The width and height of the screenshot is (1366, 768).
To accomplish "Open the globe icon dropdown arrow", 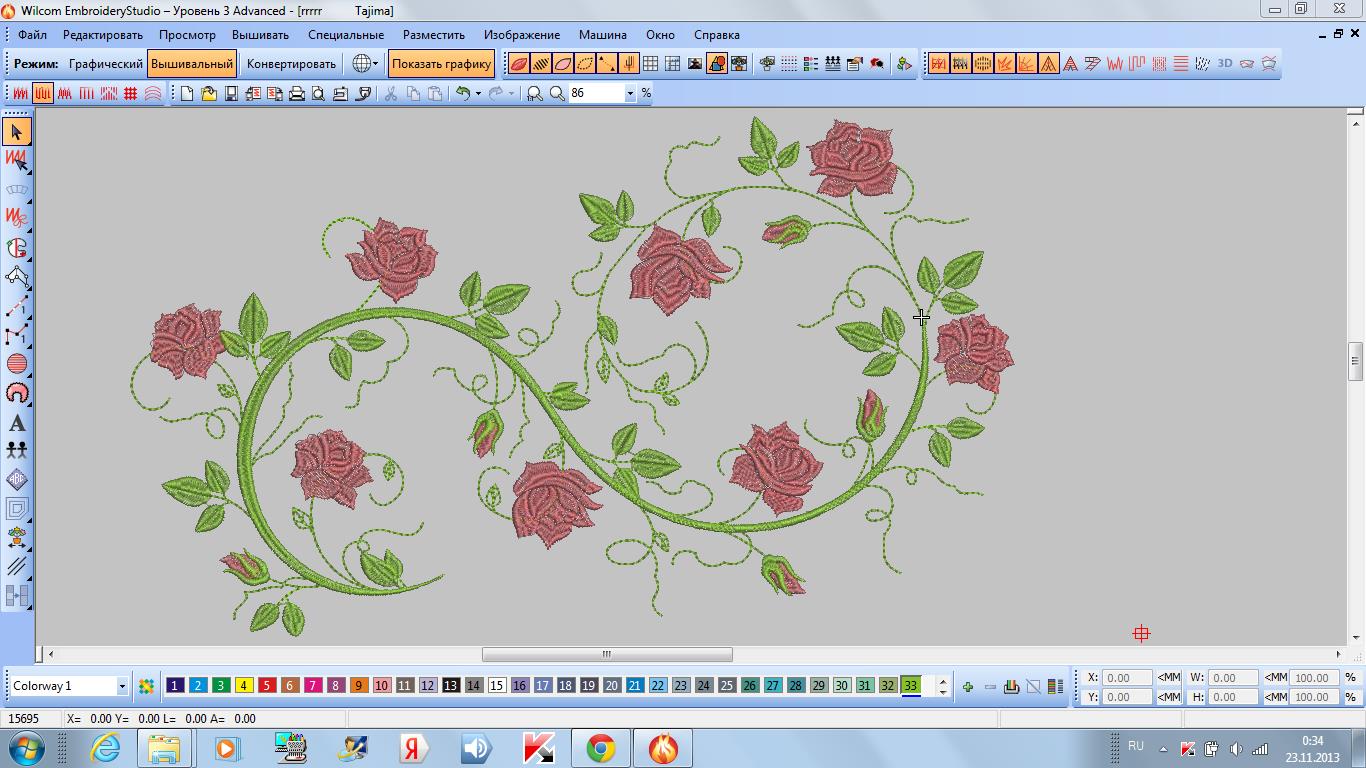I will click(376, 64).
